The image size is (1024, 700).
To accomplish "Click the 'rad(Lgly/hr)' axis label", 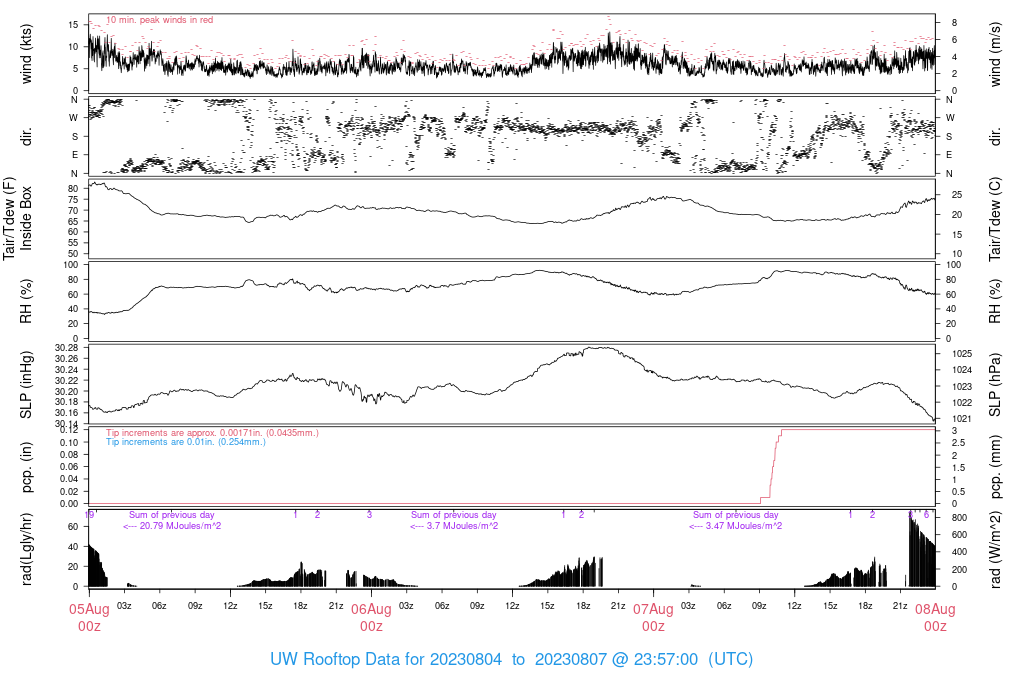I will 26,549.
